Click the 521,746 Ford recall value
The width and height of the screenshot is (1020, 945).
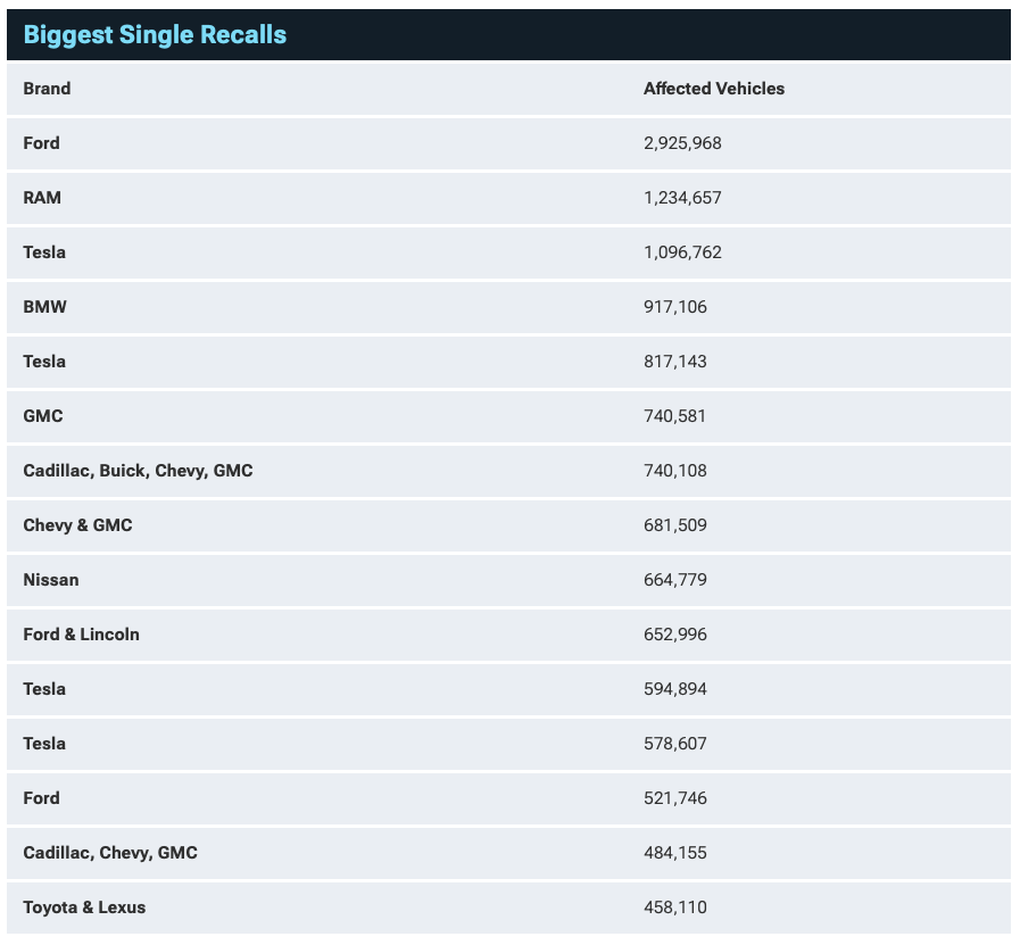coord(675,798)
